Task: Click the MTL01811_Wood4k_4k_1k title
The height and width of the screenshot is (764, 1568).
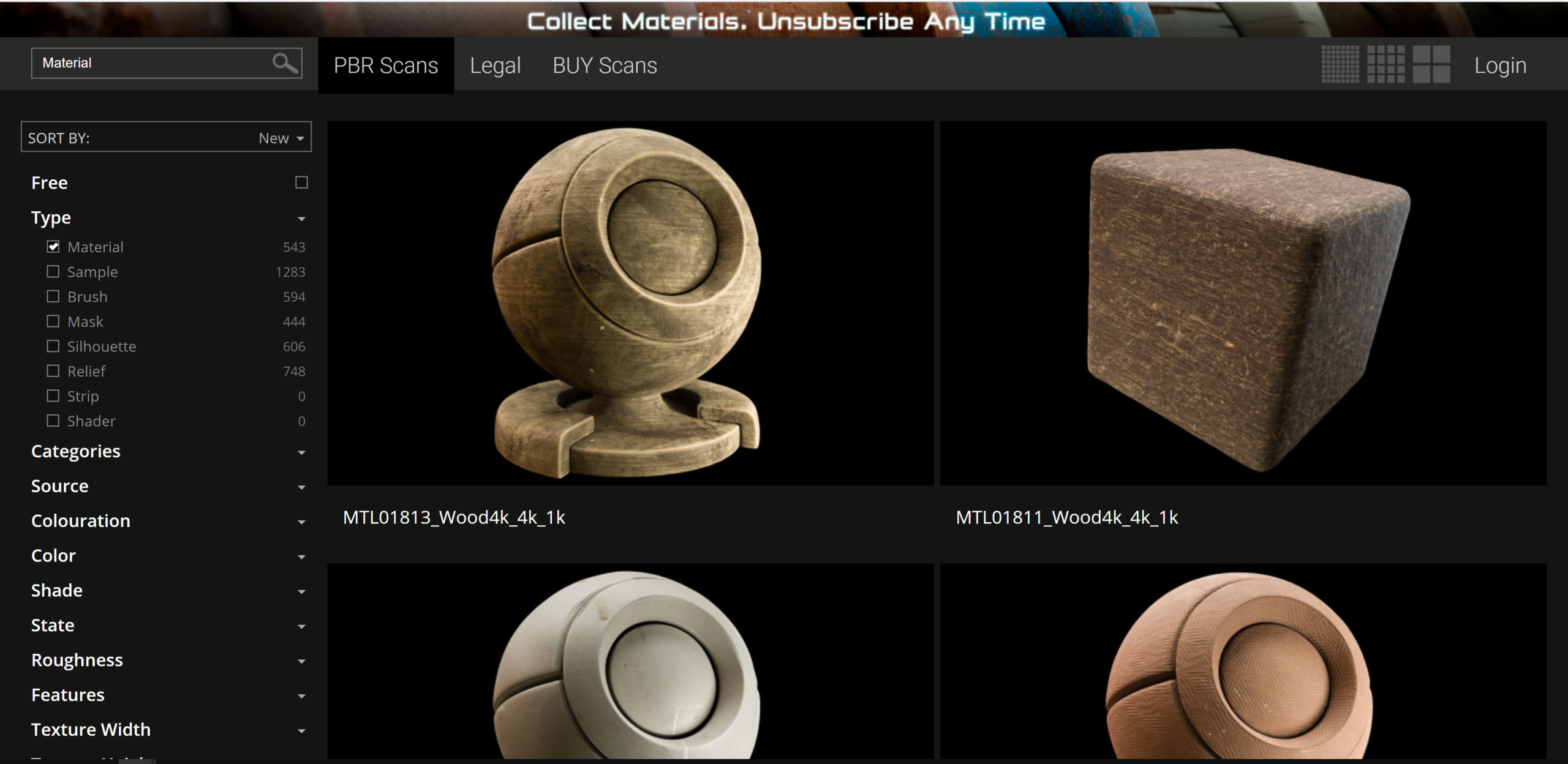Action: 1067,518
